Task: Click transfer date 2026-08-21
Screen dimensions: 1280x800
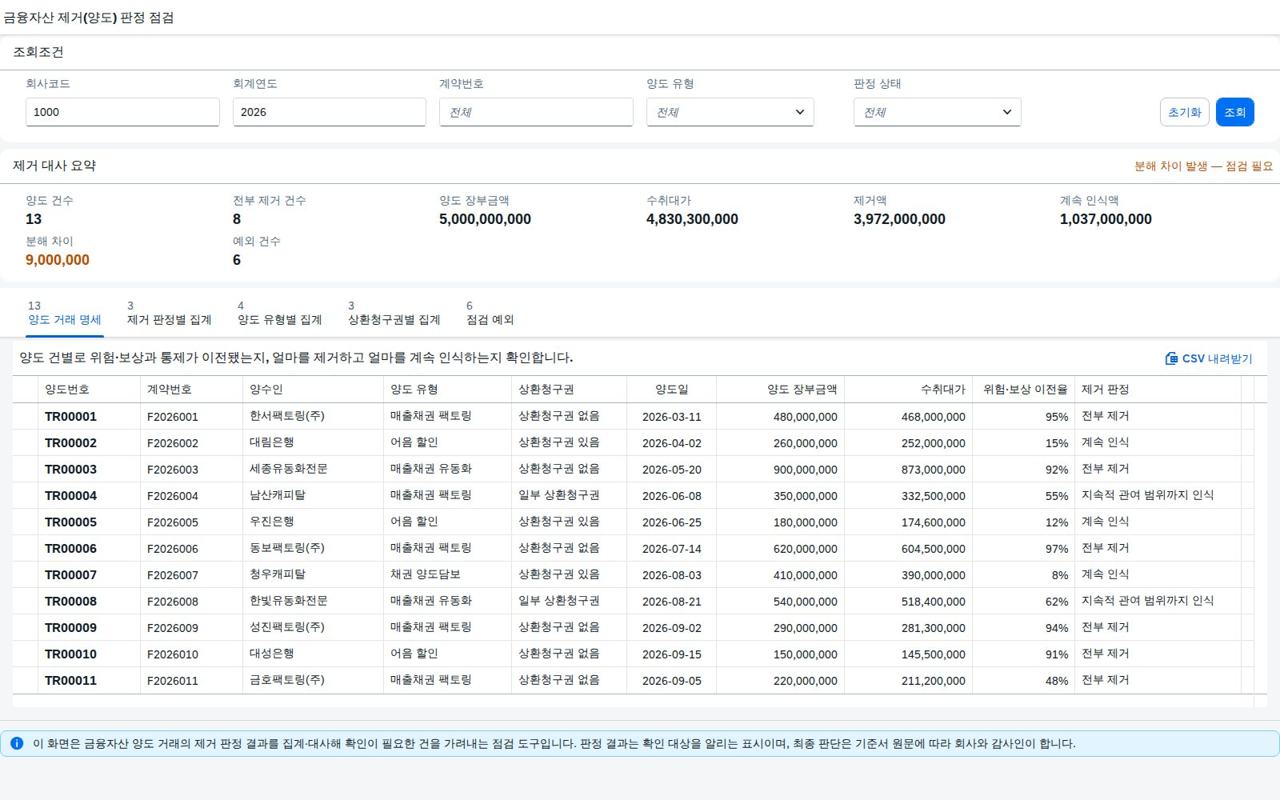Action: tap(672, 602)
